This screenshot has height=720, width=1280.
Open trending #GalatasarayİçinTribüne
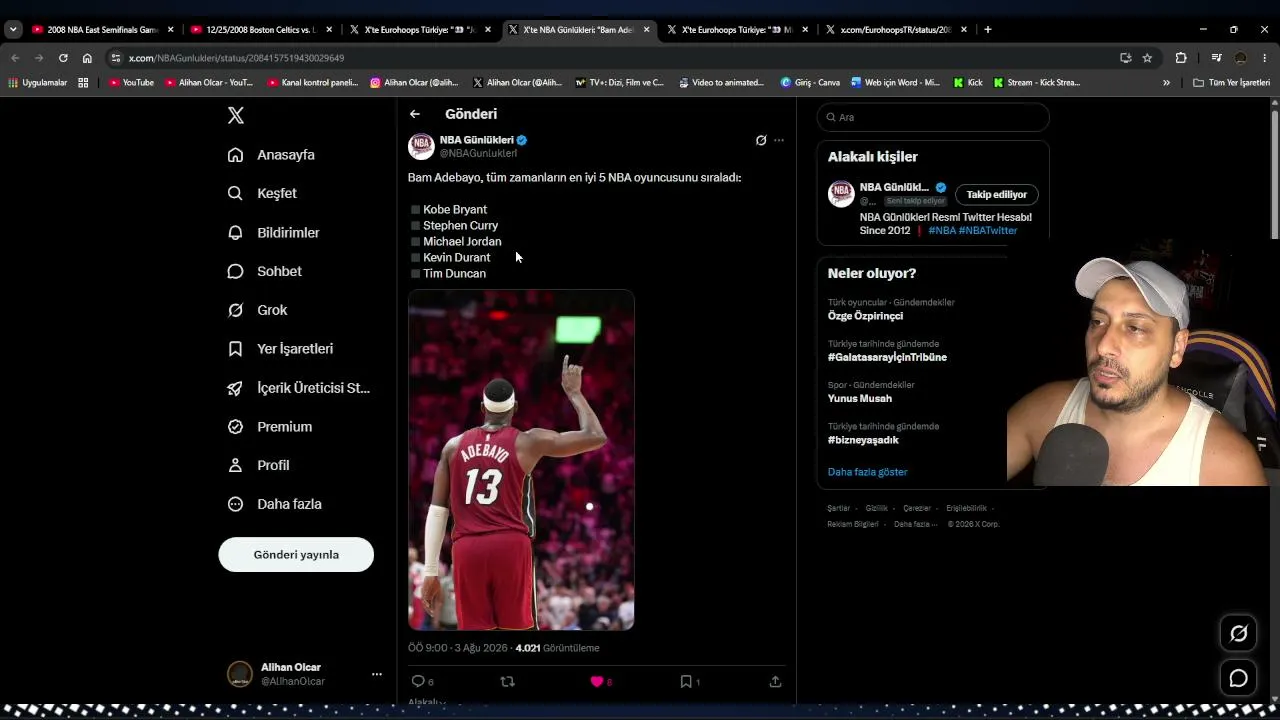click(887, 357)
